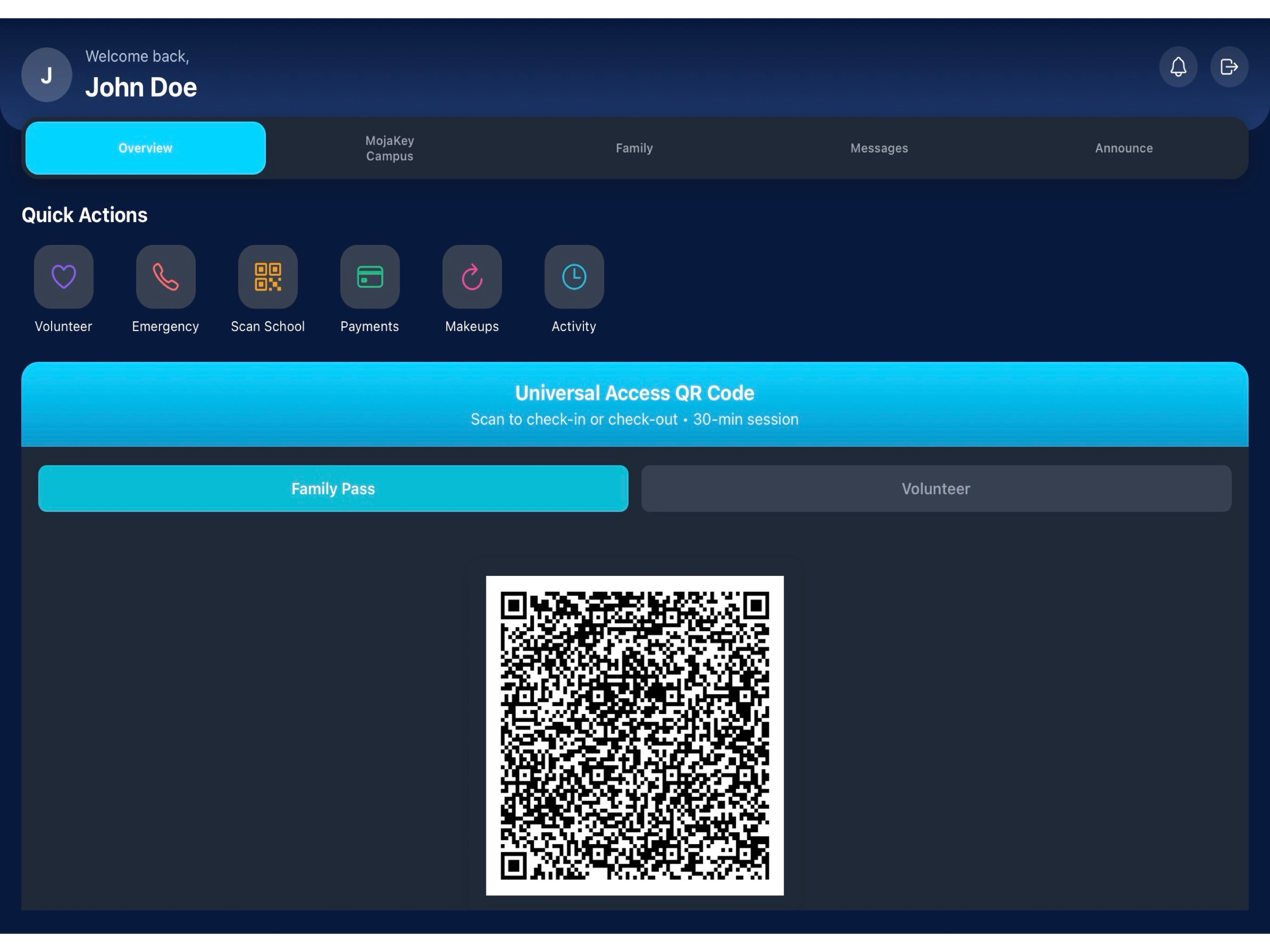Click the 30-min session subtitle text
1270x952 pixels.
point(745,420)
